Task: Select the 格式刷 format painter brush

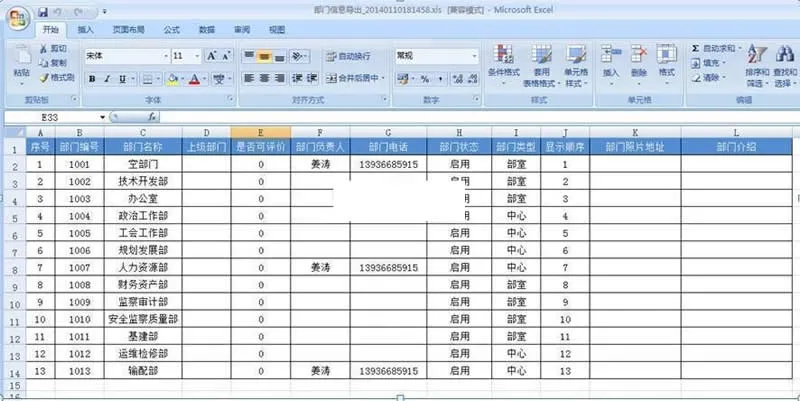Action: tap(57, 78)
